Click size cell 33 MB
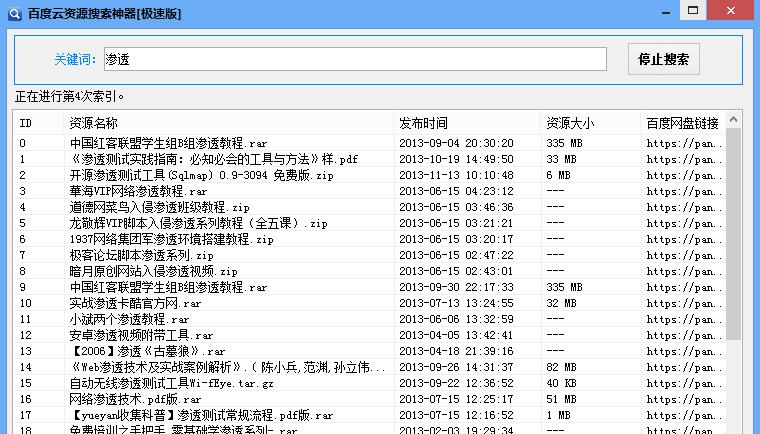 pyautogui.click(x=561, y=159)
